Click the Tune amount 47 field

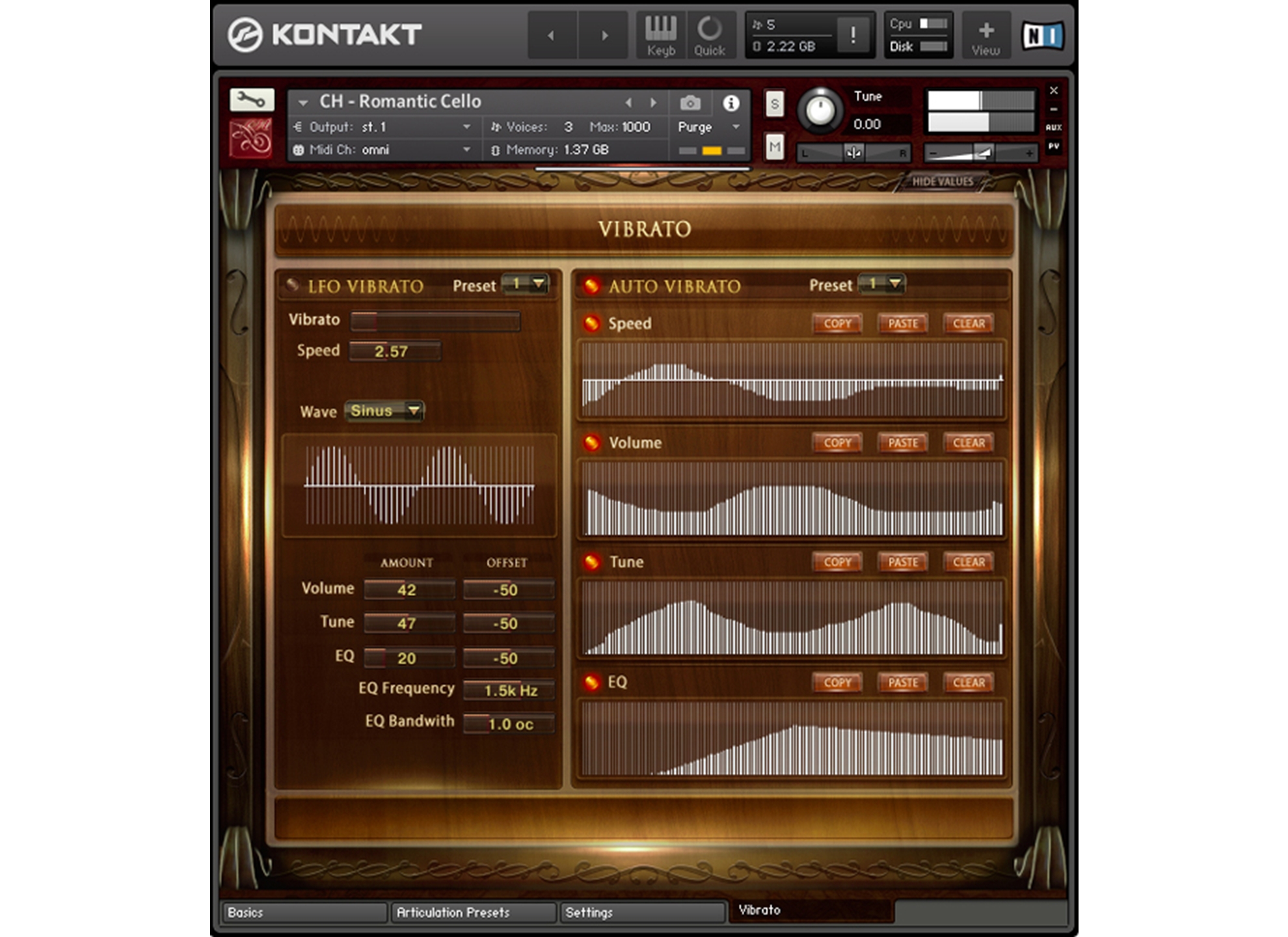coord(409,623)
